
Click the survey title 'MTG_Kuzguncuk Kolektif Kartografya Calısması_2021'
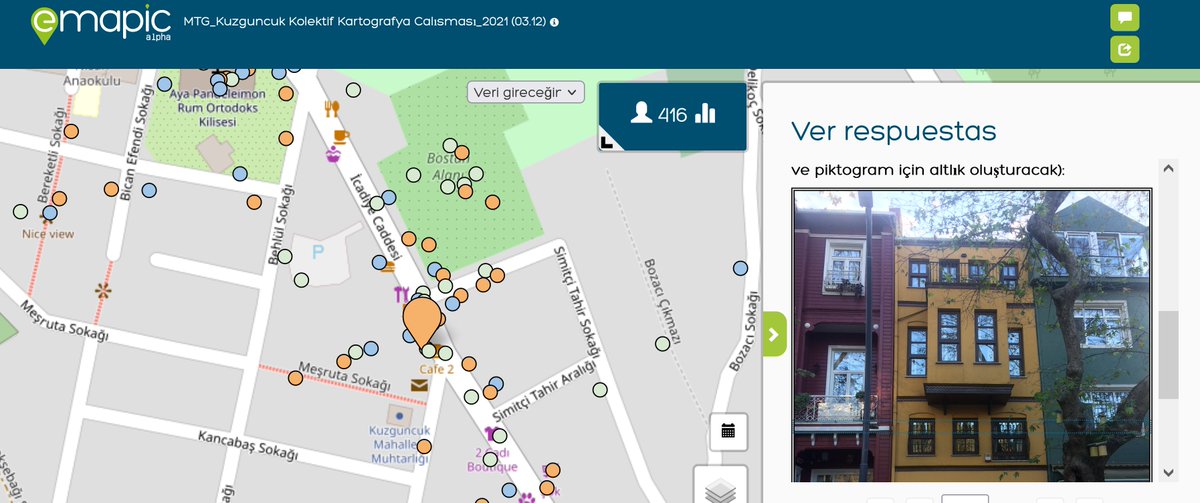[x=365, y=22]
